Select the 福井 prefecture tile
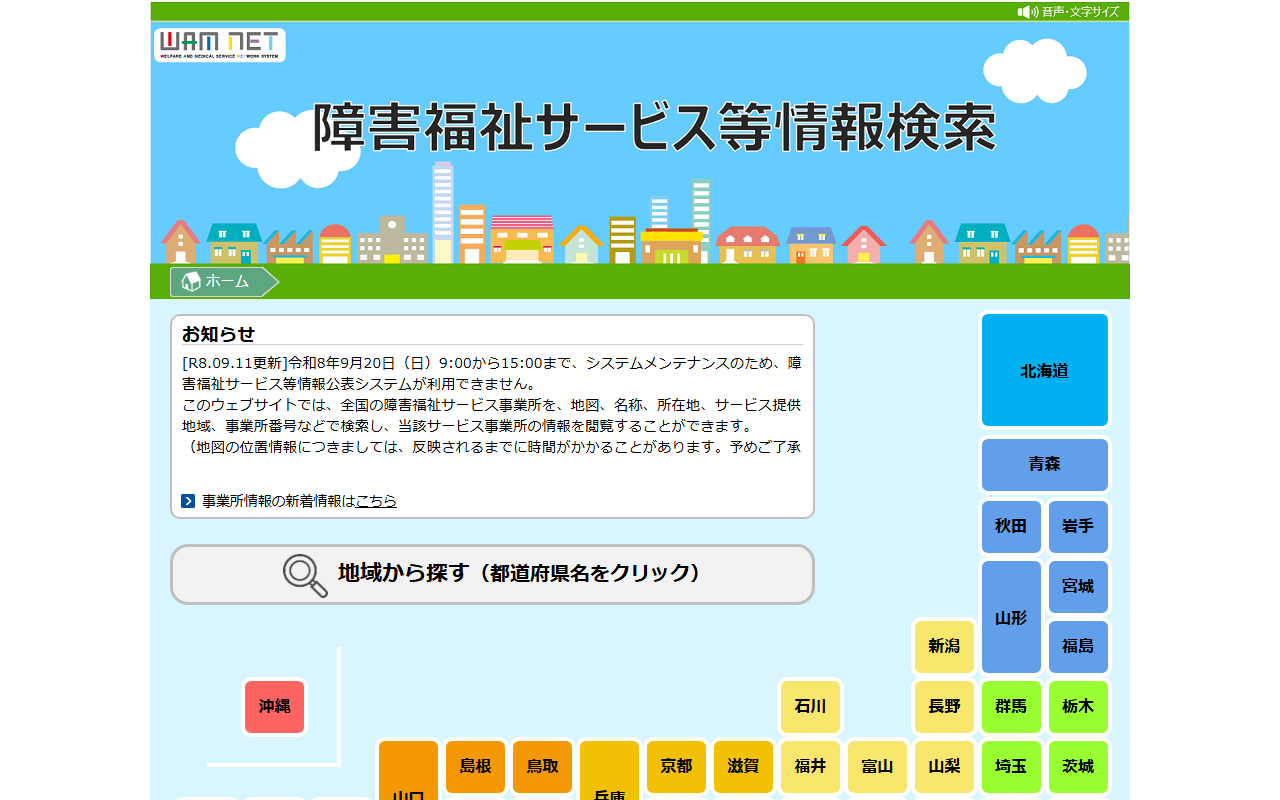Image resolution: width=1280 pixels, height=800 pixels. point(811,766)
